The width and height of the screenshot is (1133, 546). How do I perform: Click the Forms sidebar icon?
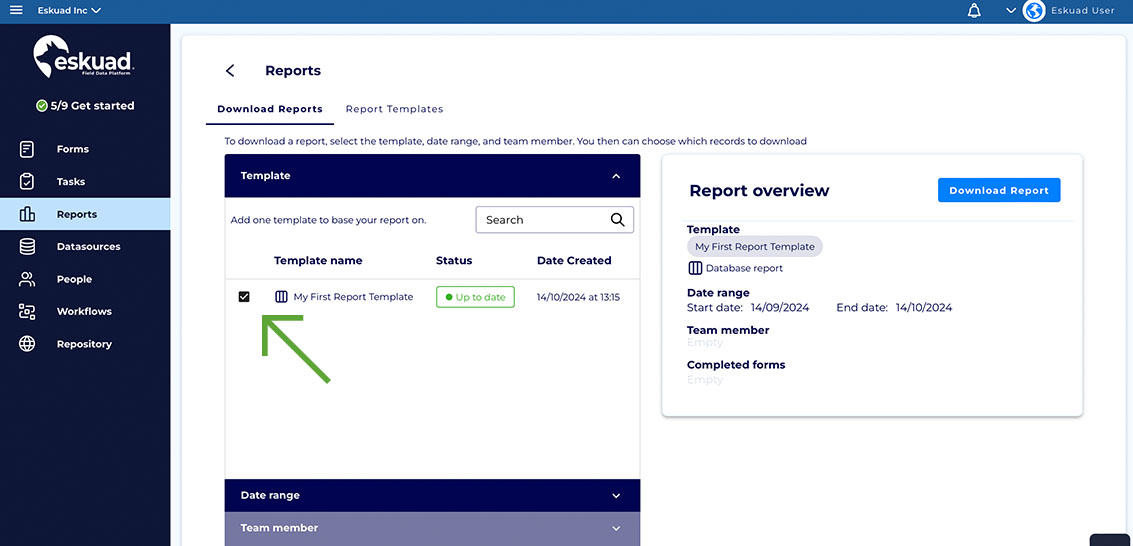tap(27, 149)
